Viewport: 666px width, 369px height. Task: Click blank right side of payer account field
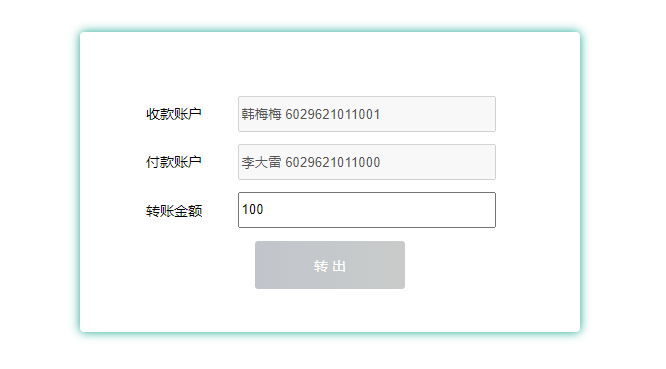pos(437,162)
